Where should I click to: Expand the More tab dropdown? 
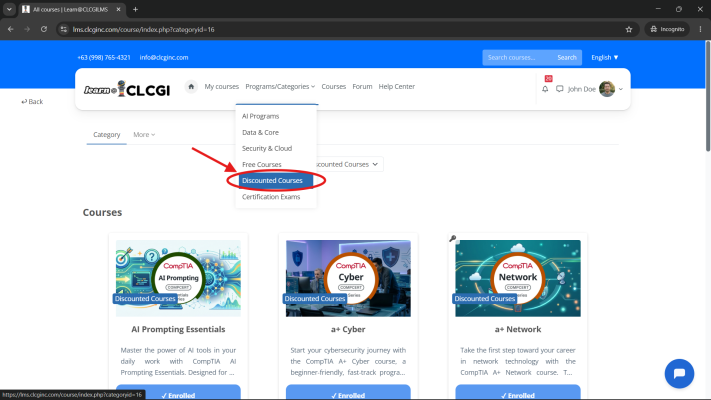tap(144, 135)
